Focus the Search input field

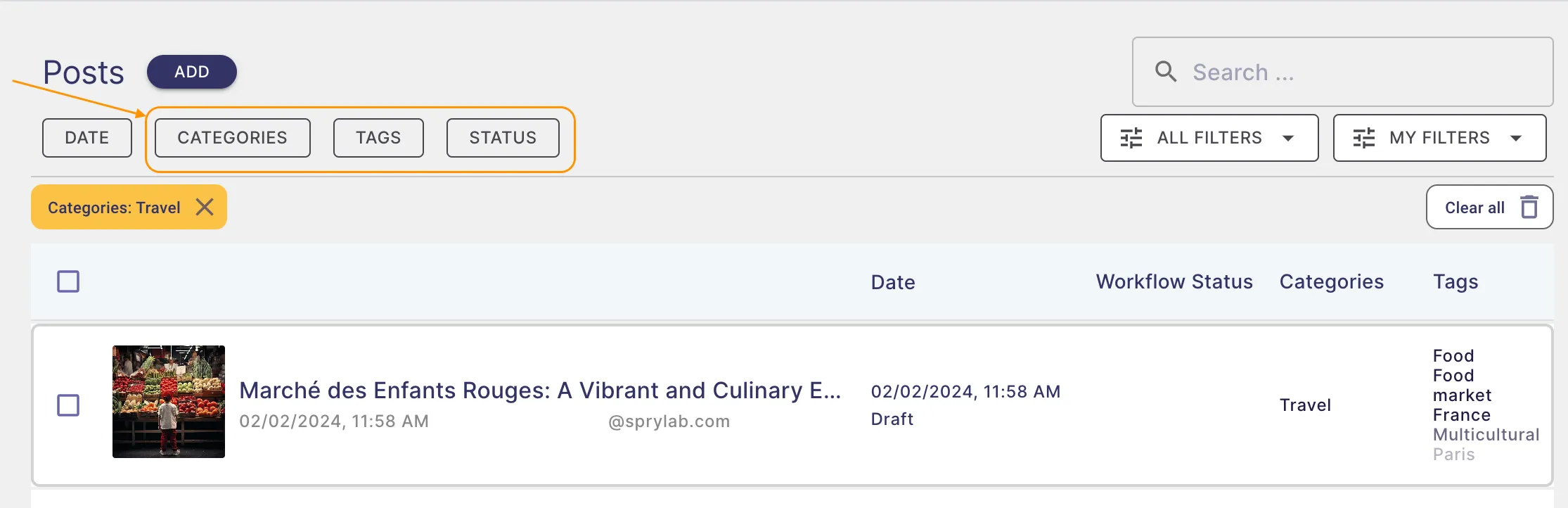tap(1342, 72)
